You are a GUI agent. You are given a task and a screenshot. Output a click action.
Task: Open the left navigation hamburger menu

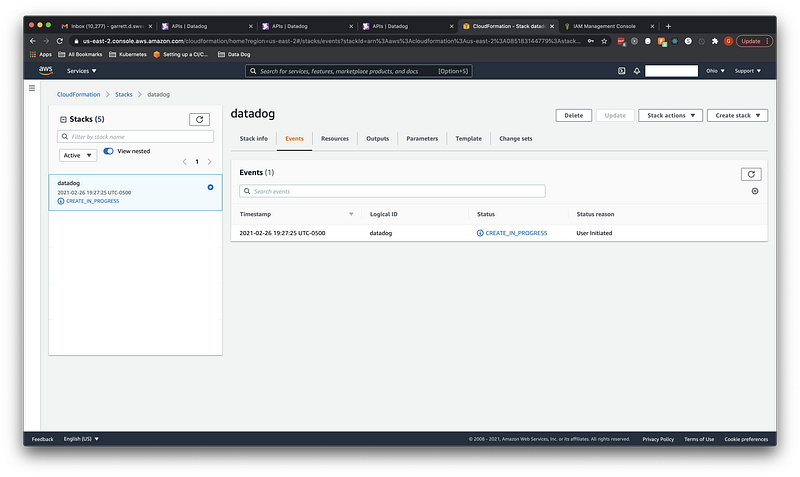point(32,88)
